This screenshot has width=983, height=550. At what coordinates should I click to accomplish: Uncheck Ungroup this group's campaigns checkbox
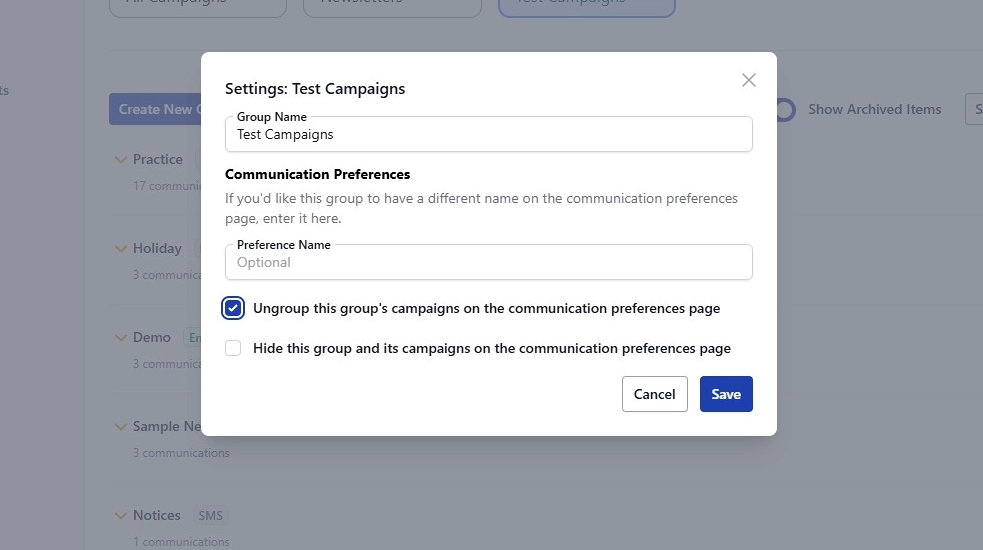pos(233,308)
